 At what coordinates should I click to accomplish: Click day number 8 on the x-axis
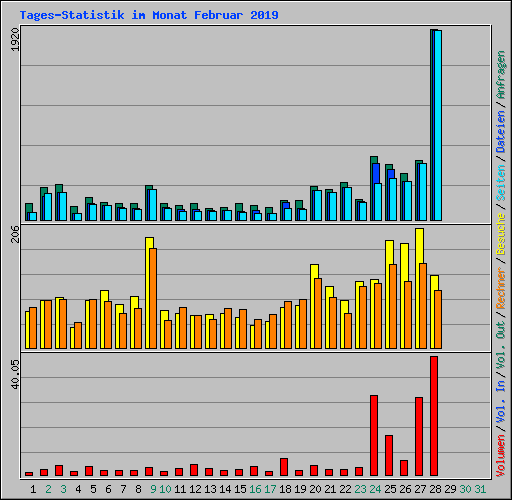pyautogui.click(x=138, y=489)
